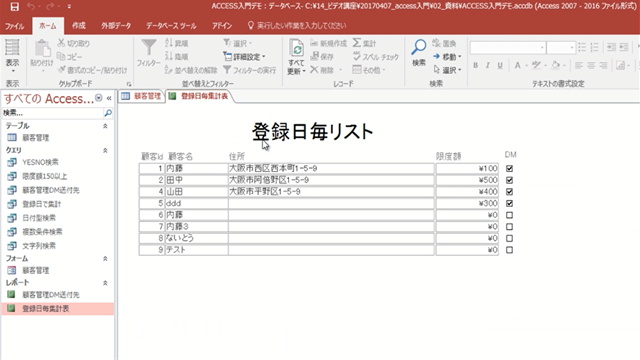Click the navigation pane search field
640x360 pixels.
52,113
